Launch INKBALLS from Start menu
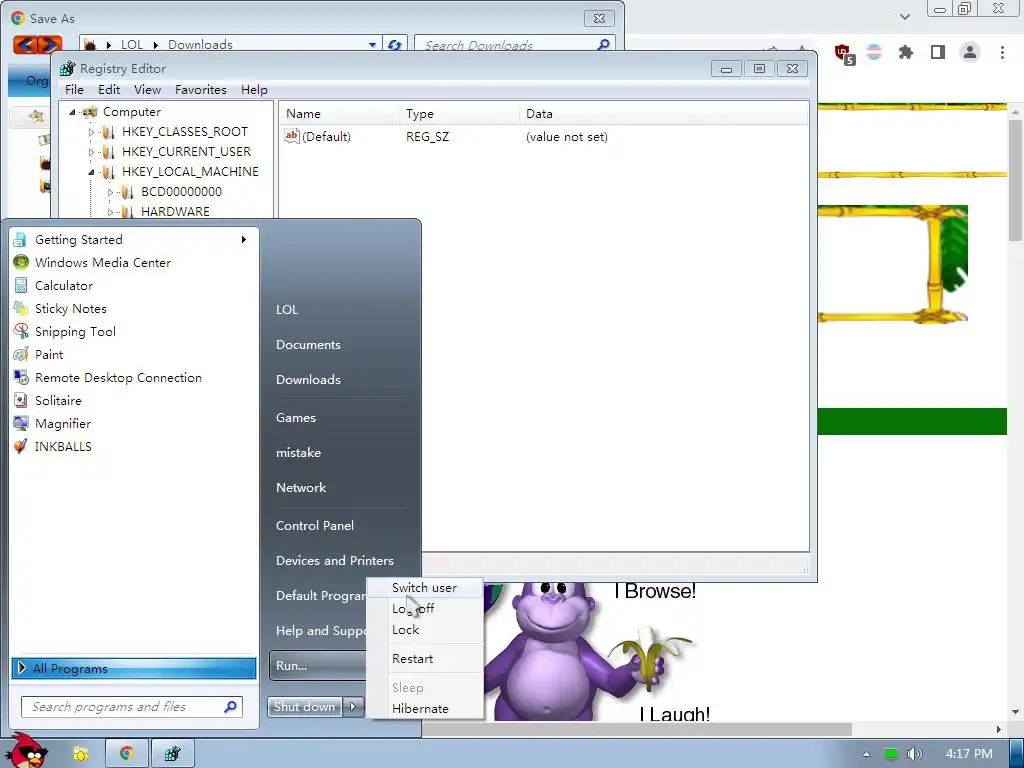Image resolution: width=1024 pixels, height=768 pixels. 133,447
